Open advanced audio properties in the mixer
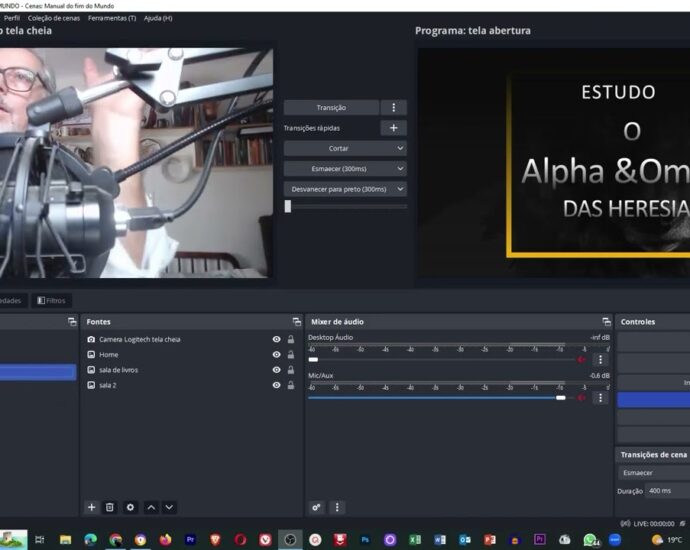The image size is (690, 550). tap(316, 507)
